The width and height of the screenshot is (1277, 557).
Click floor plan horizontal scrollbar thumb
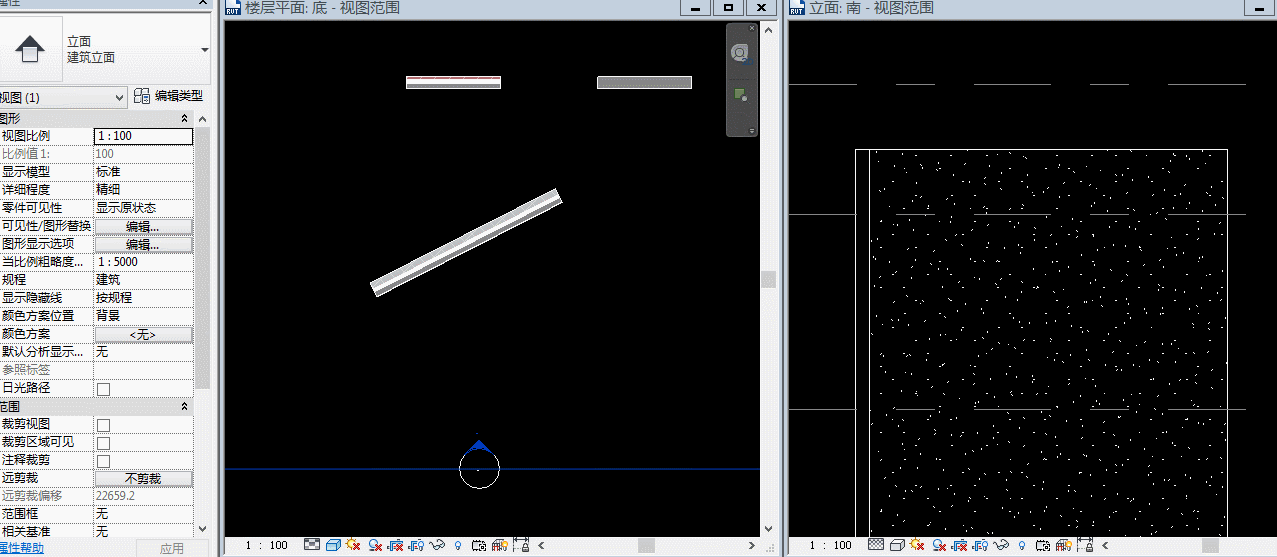(x=647, y=545)
